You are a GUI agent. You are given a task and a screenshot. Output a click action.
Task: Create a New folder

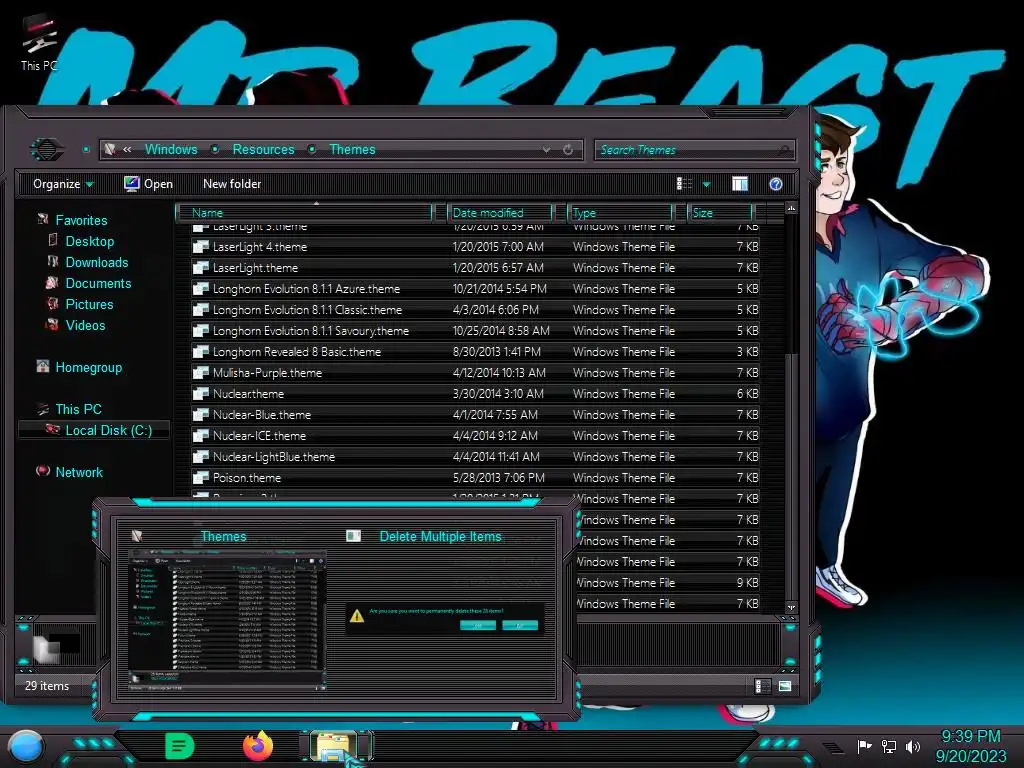pyautogui.click(x=232, y=184)
